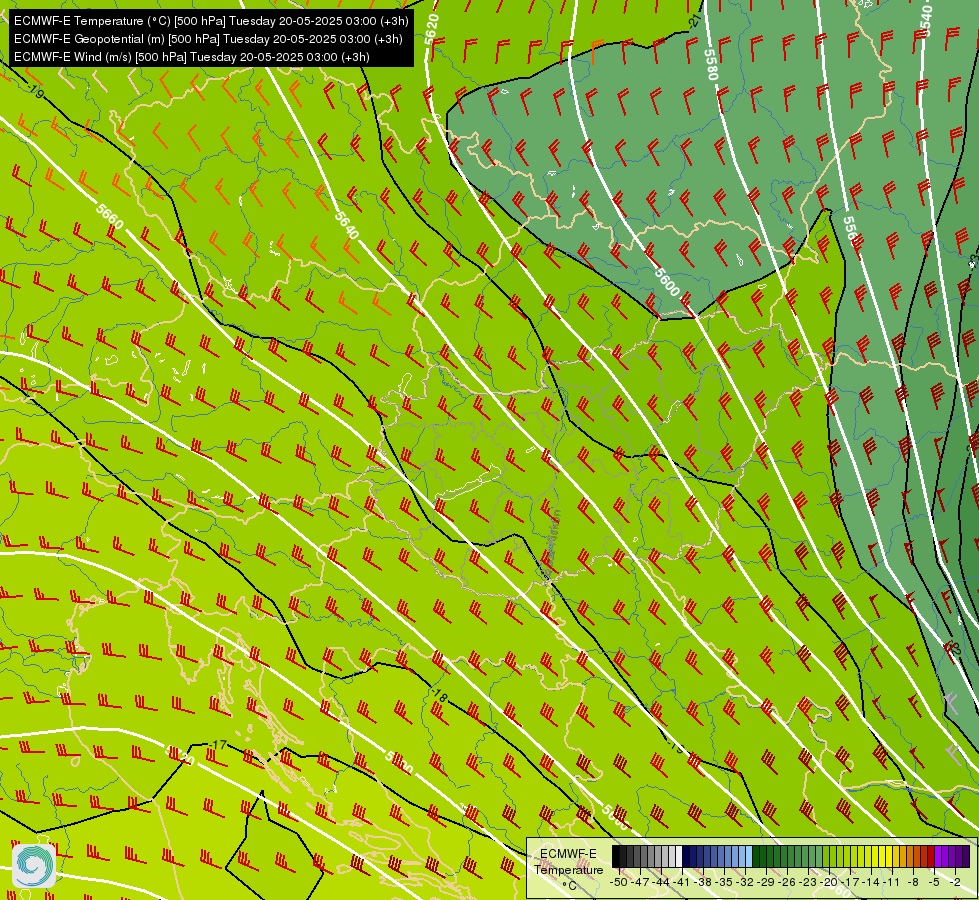Click the -17 isotherm label
The width and height of the screenshot is (979, 900).
pos(217,745)
